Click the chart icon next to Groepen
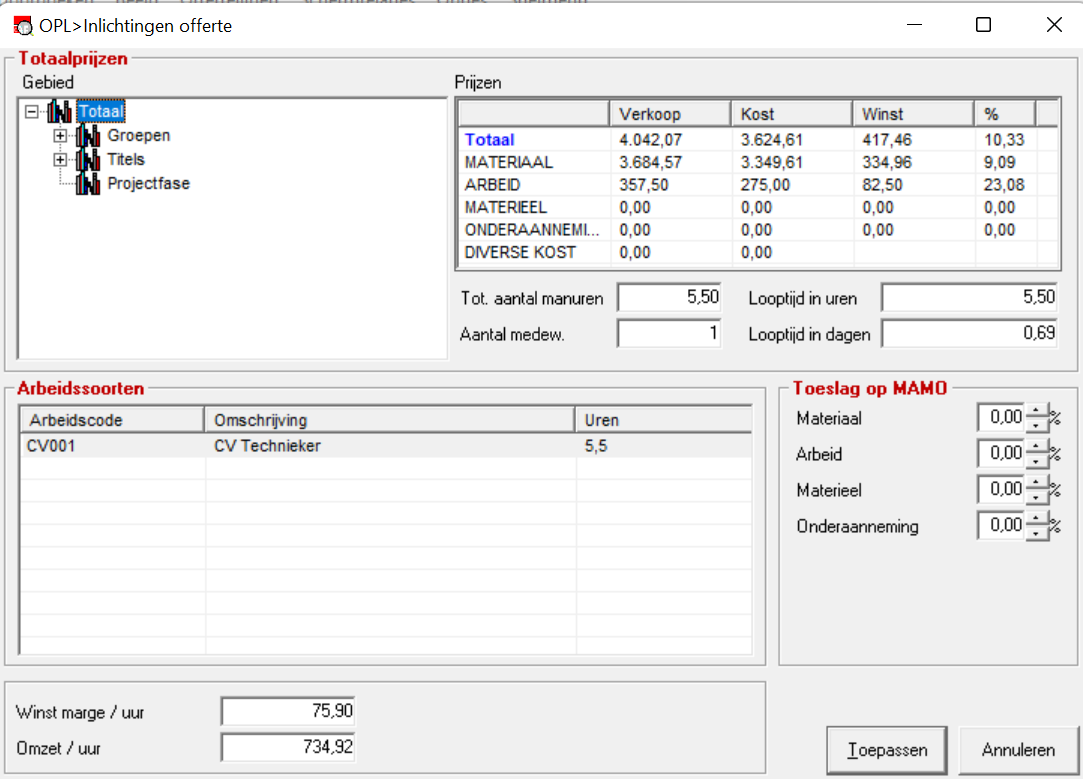Image resolution: width=1083 pixels, height=779 pixels. (88, 135)
